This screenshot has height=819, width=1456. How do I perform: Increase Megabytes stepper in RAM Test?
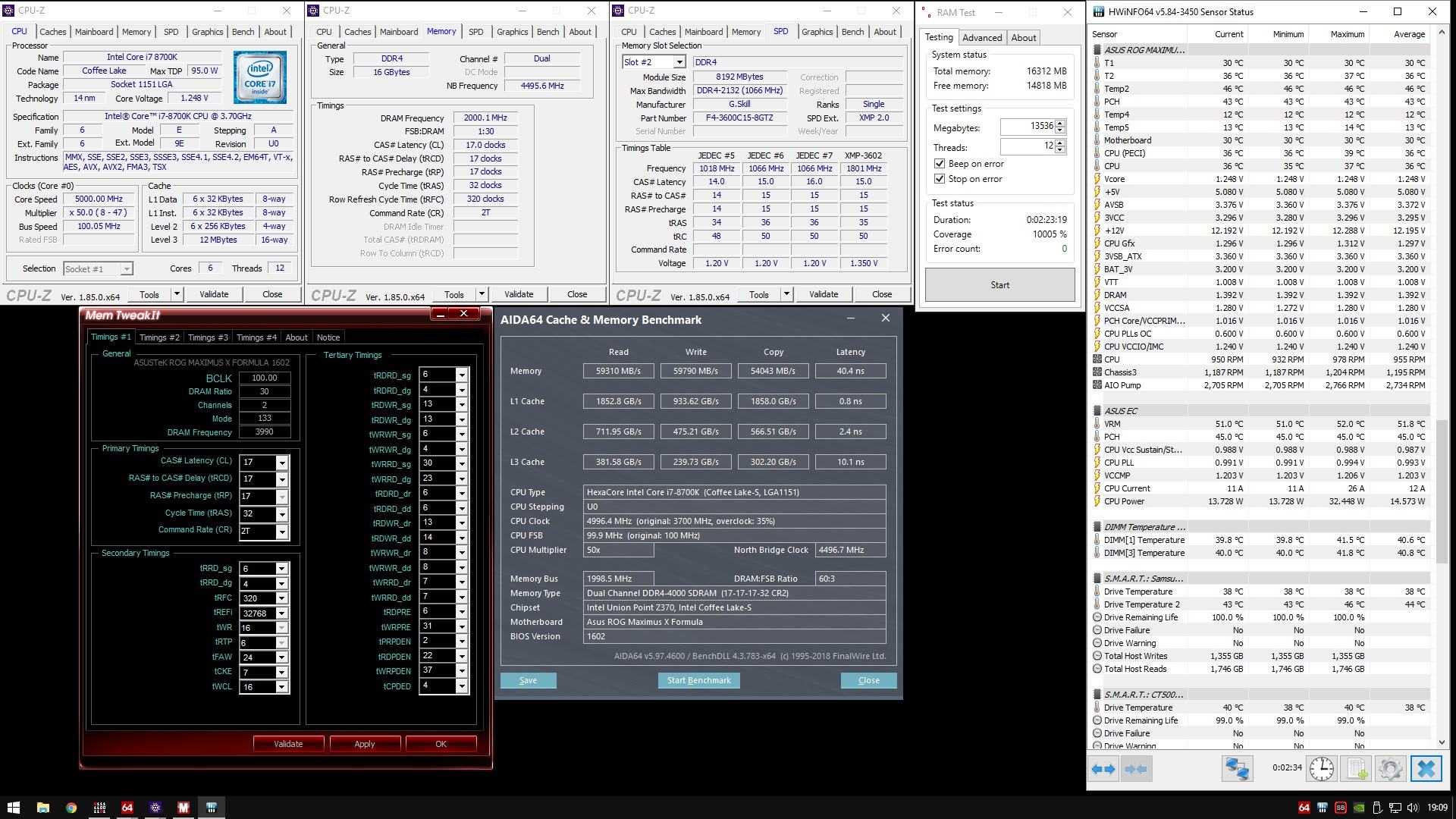[1060, 124]
